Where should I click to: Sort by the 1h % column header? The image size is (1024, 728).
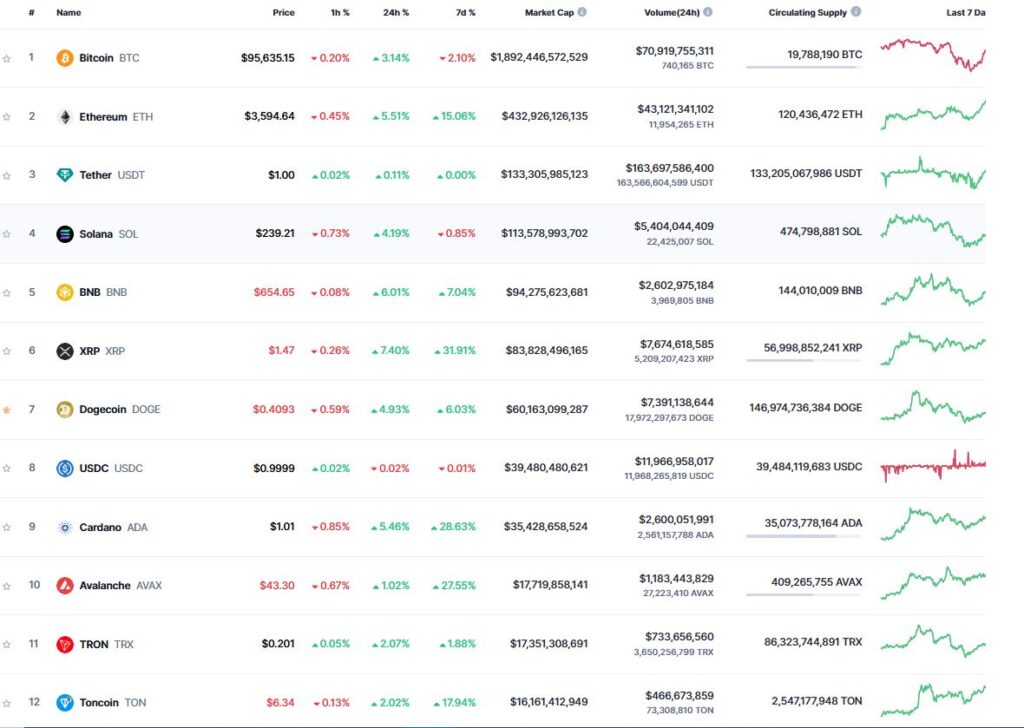340,12
